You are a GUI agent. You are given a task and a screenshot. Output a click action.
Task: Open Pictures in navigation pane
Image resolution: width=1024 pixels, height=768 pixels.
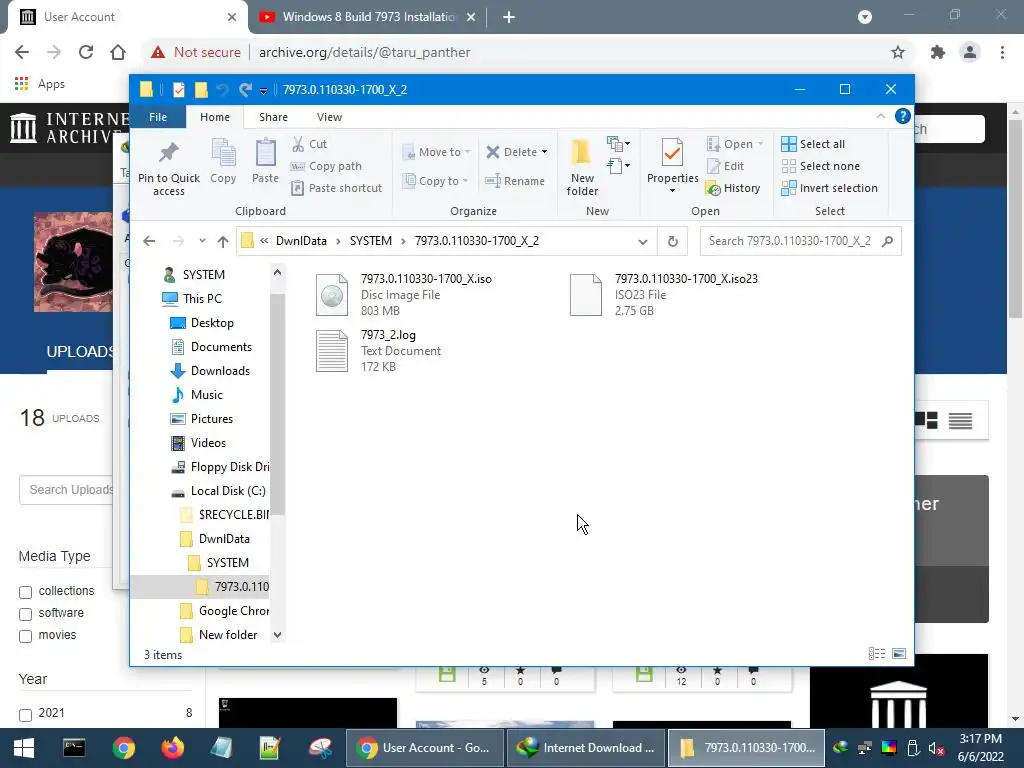point(201,419)
